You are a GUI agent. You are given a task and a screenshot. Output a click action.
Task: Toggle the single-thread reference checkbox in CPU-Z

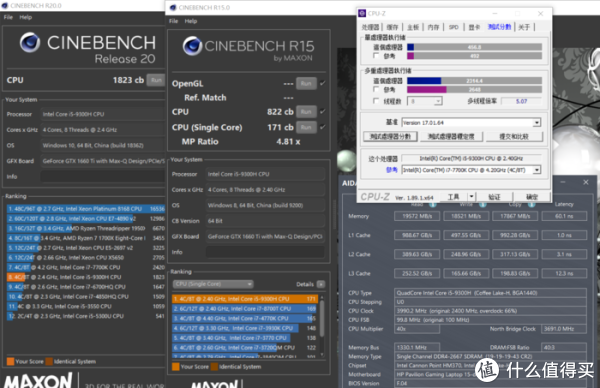376,56
